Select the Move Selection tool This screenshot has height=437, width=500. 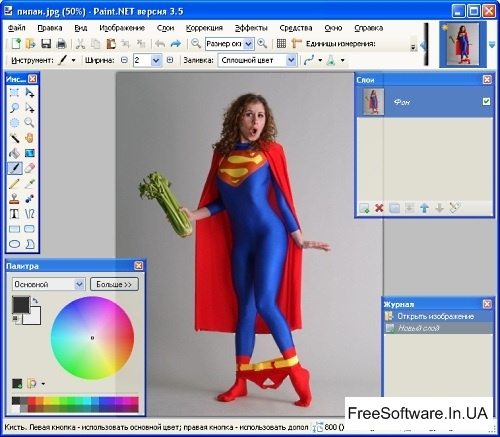(x=30, y=108)
